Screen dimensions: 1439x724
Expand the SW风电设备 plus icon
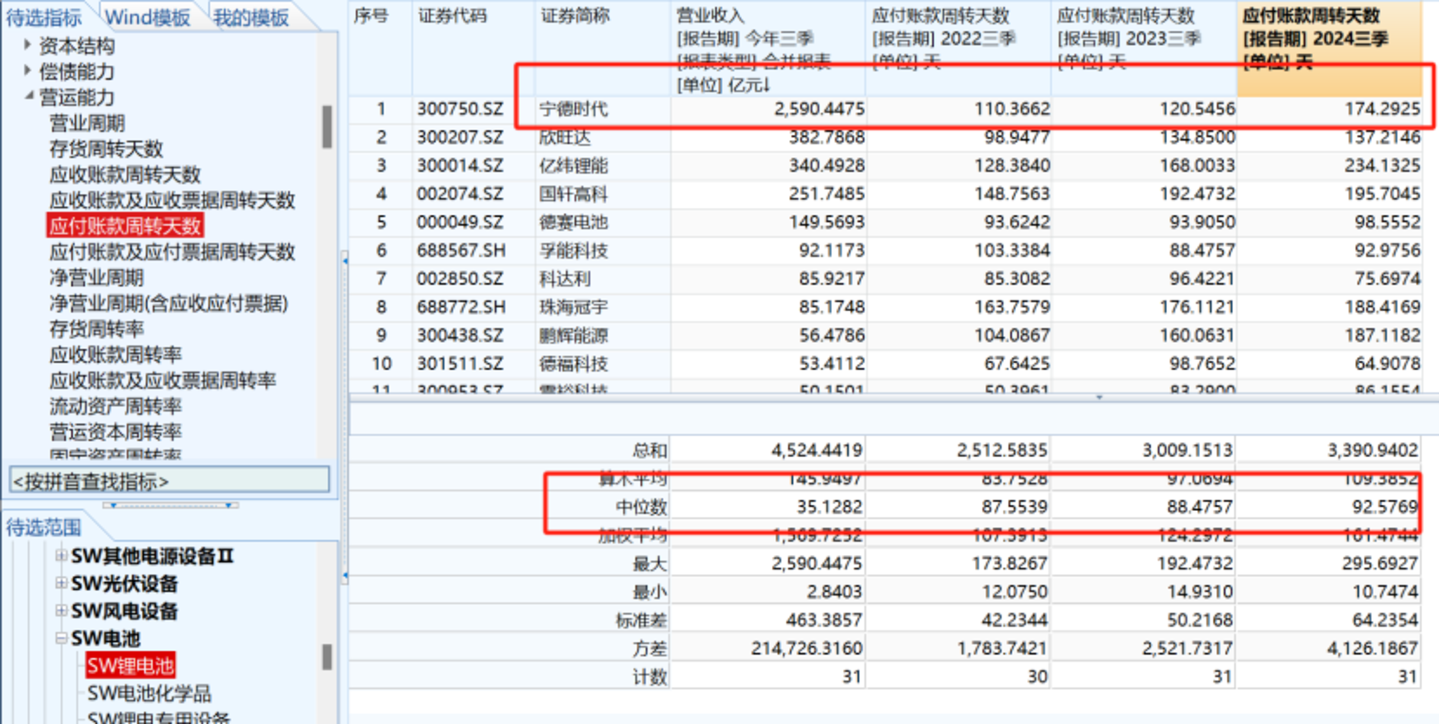[x=62, y=611]
